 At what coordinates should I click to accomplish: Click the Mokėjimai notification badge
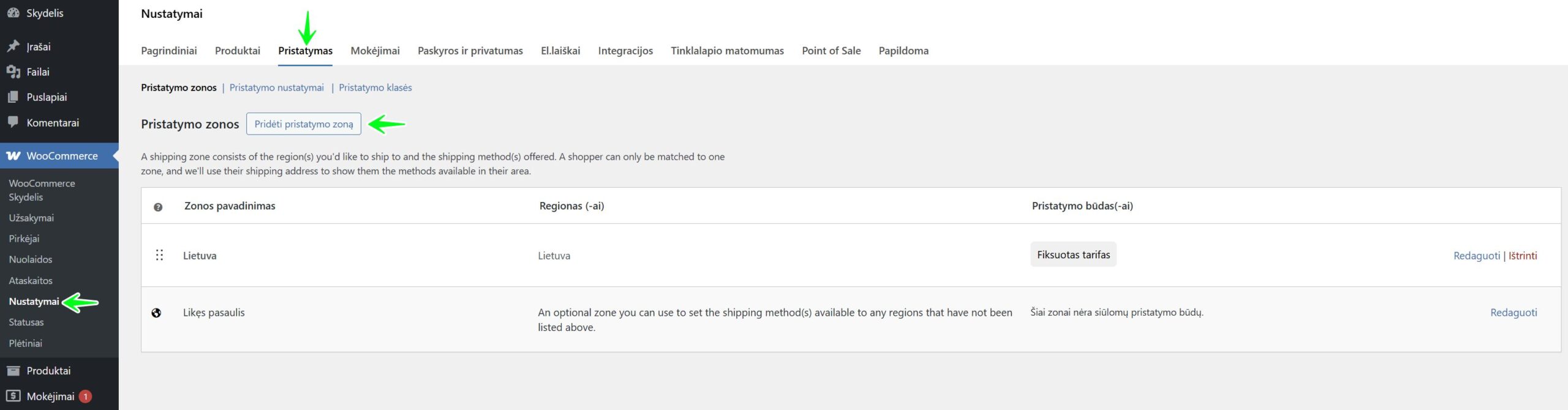point(86,397)
